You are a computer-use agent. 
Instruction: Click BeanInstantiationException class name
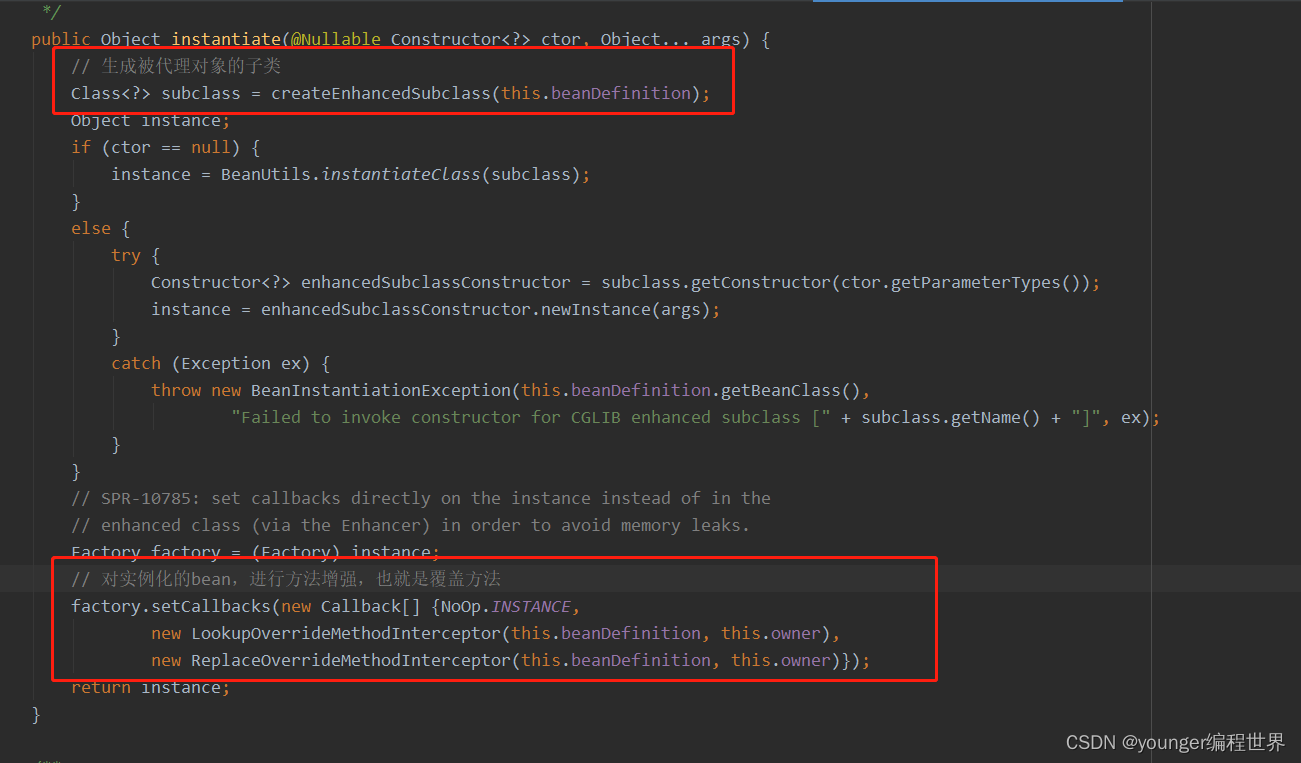click(x=381, y=390)
